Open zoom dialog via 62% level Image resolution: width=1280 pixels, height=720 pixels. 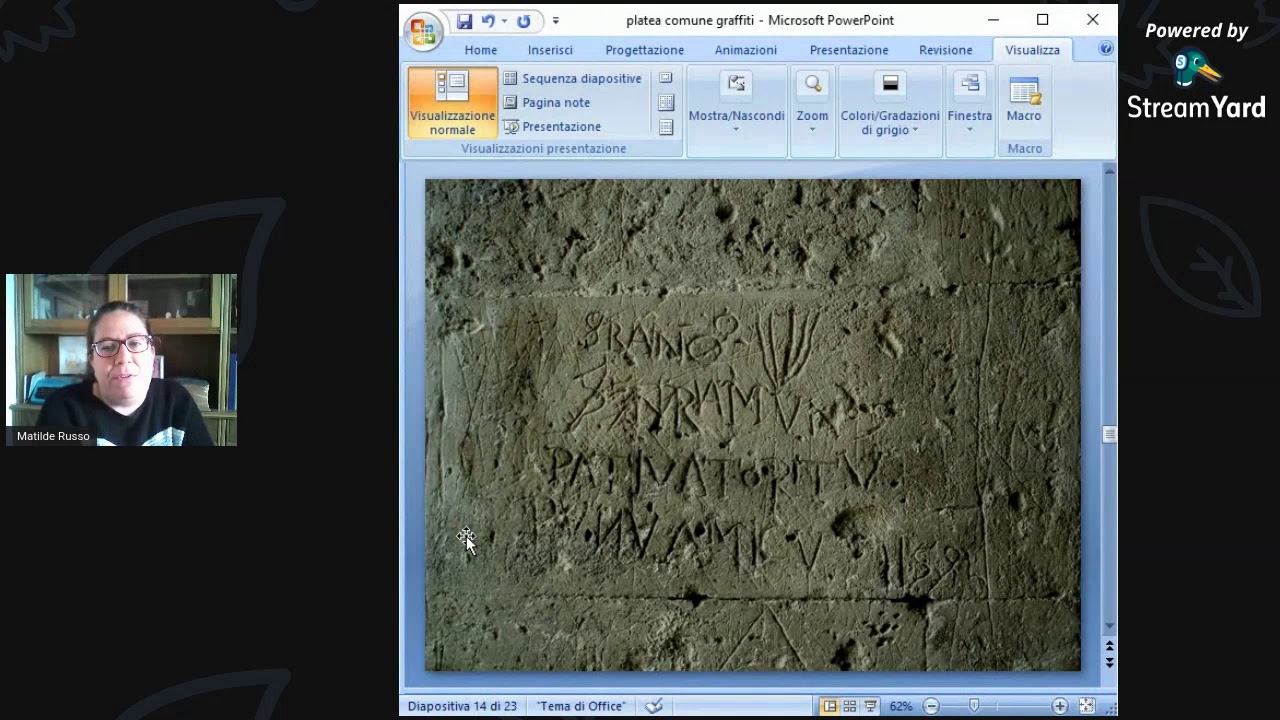click(x=901, y=706)
